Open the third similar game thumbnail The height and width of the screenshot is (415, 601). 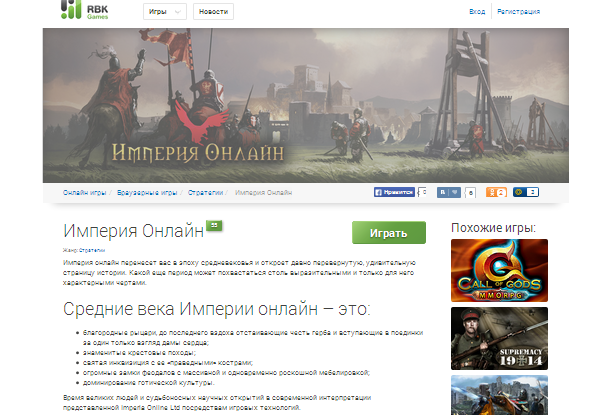pyautogui.click(x=499, y=395)
